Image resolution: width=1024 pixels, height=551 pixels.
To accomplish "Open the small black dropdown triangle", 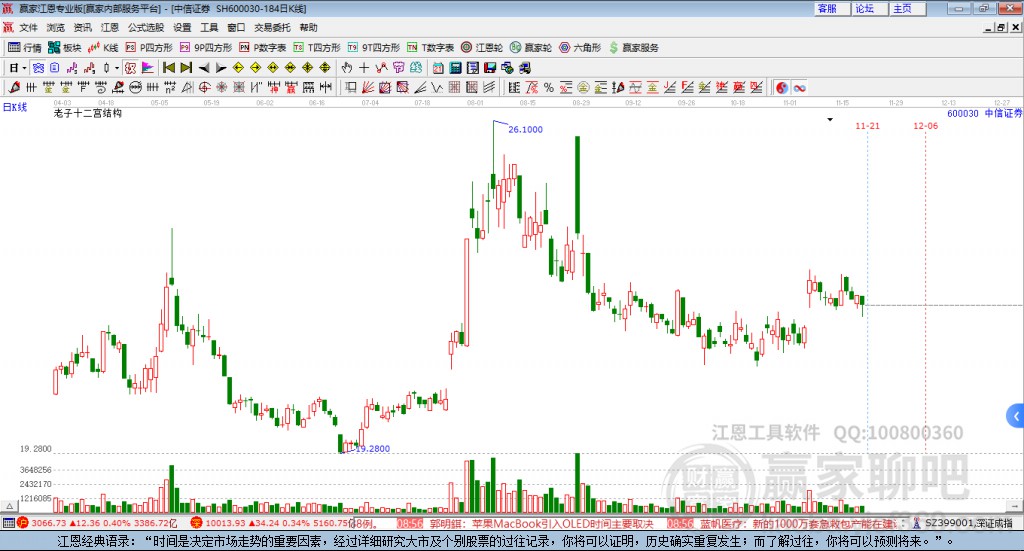I will [830, 119].
